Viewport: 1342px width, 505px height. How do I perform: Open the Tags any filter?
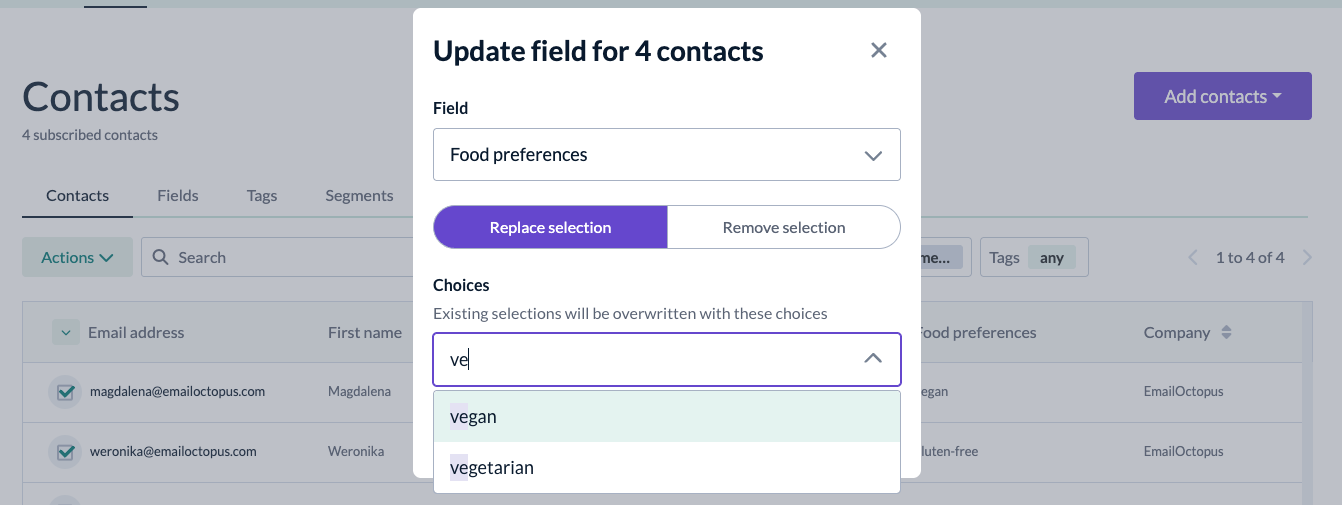(1034, 257)
